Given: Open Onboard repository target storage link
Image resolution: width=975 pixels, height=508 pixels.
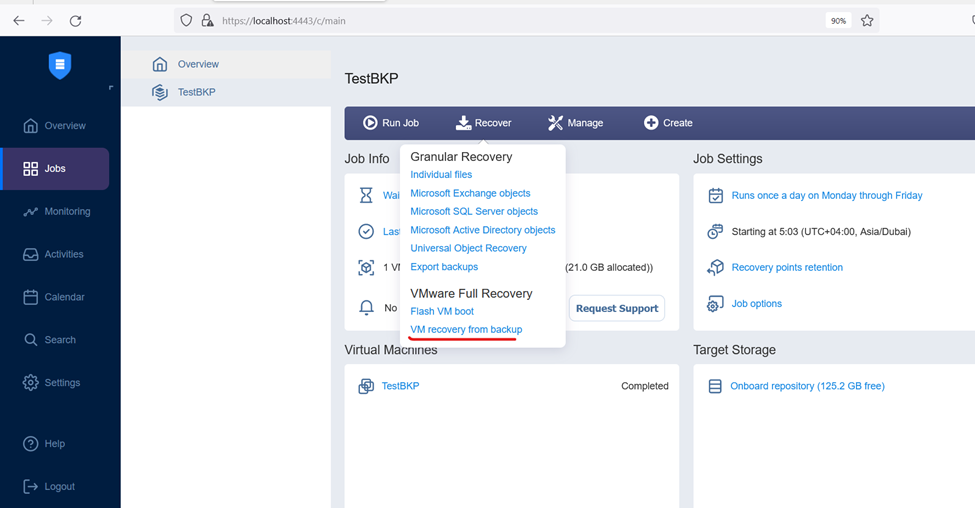Looking at the screenshot, I should click(x=807, y=386).
